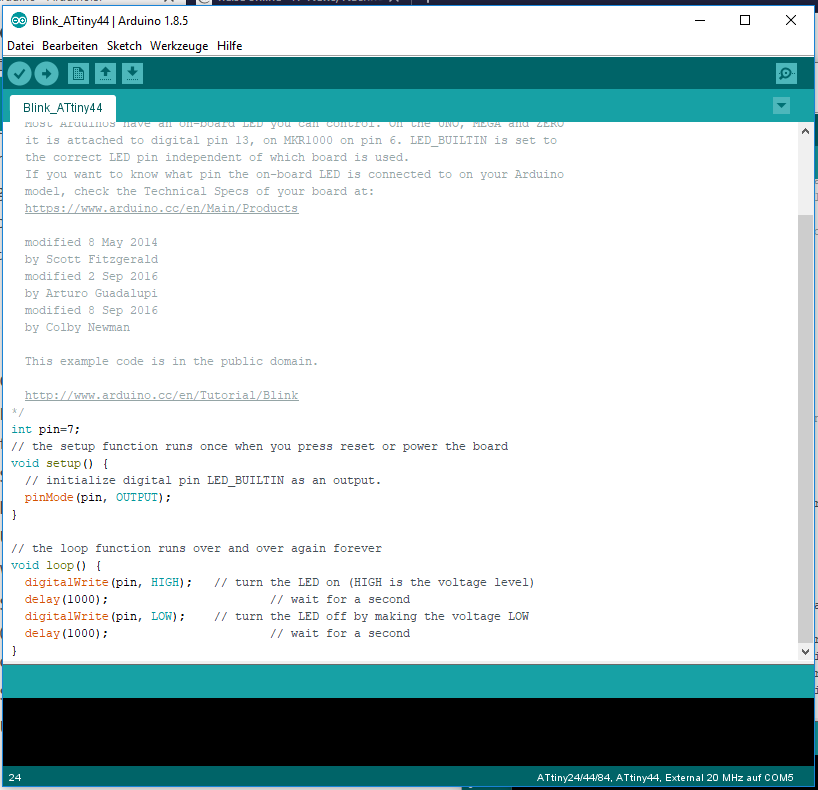Follow the arduino.cc/en/Main/Products link

pyautogui.click(x=162, y=208)
